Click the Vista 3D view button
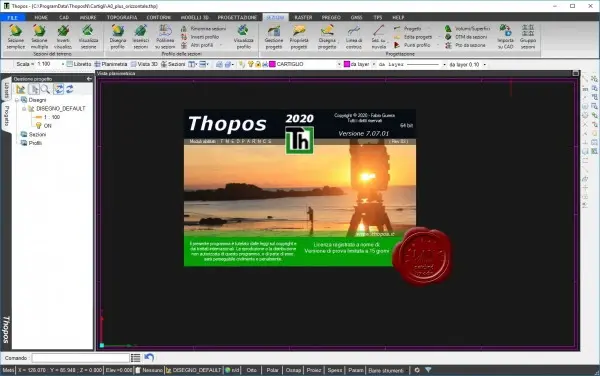 click(x=144, y=64)
